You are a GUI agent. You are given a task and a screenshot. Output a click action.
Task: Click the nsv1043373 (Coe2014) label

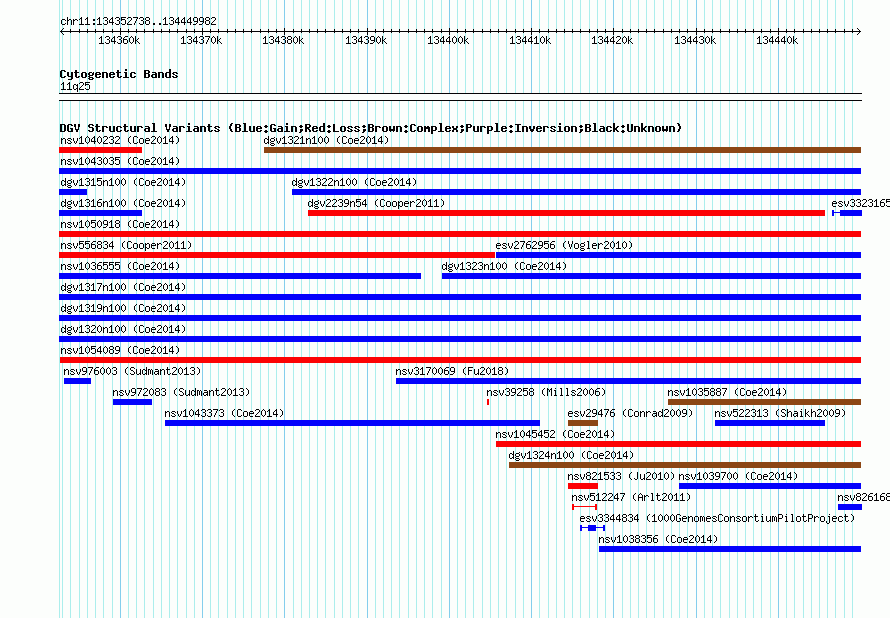tap(224, 413)
